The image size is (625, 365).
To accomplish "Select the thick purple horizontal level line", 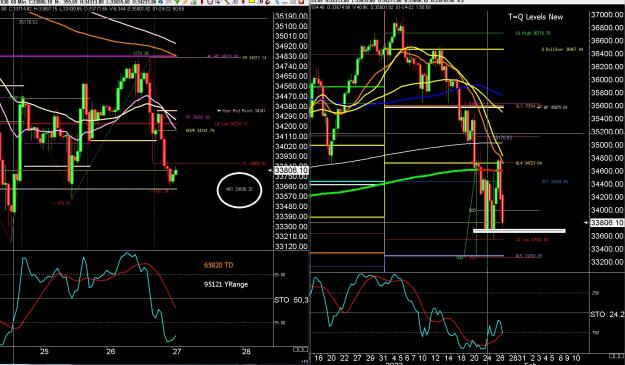I will pos(88,56).
